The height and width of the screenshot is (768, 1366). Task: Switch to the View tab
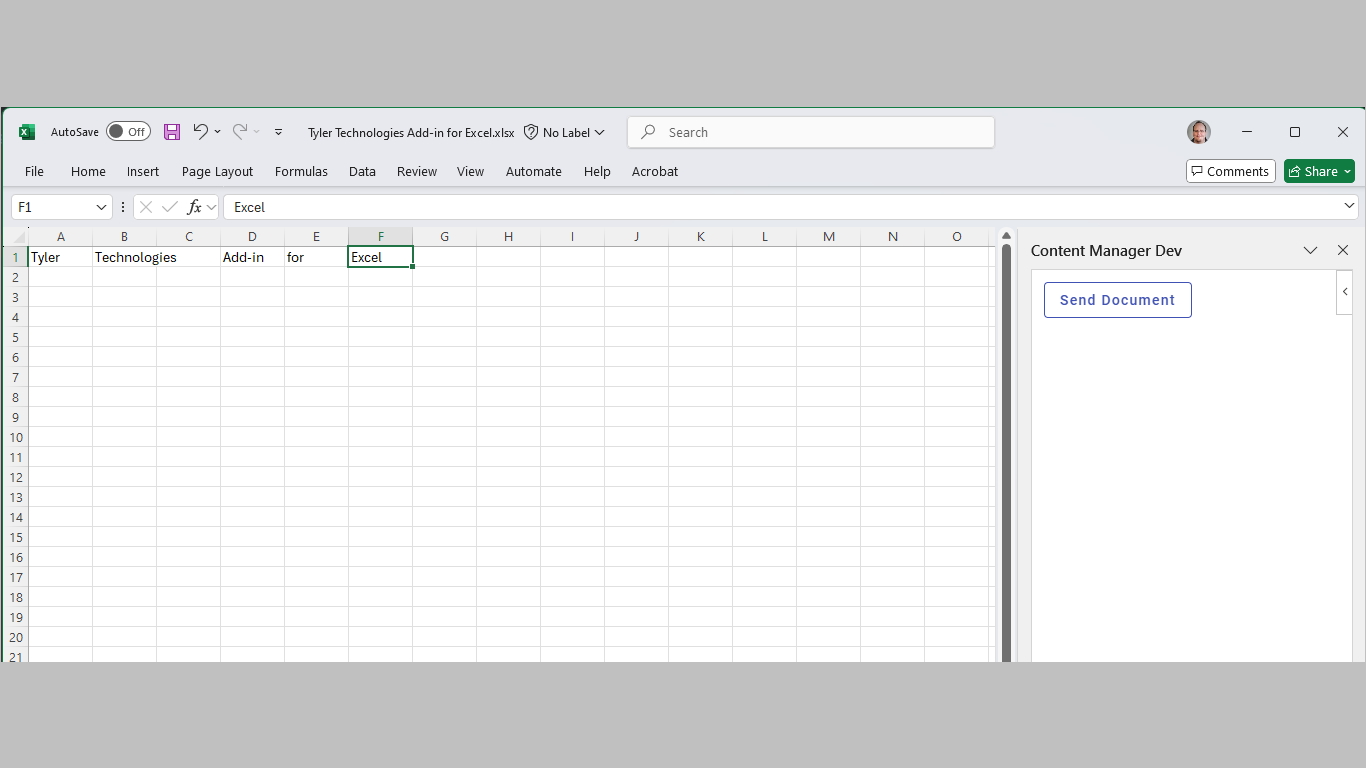coord(470,171)
